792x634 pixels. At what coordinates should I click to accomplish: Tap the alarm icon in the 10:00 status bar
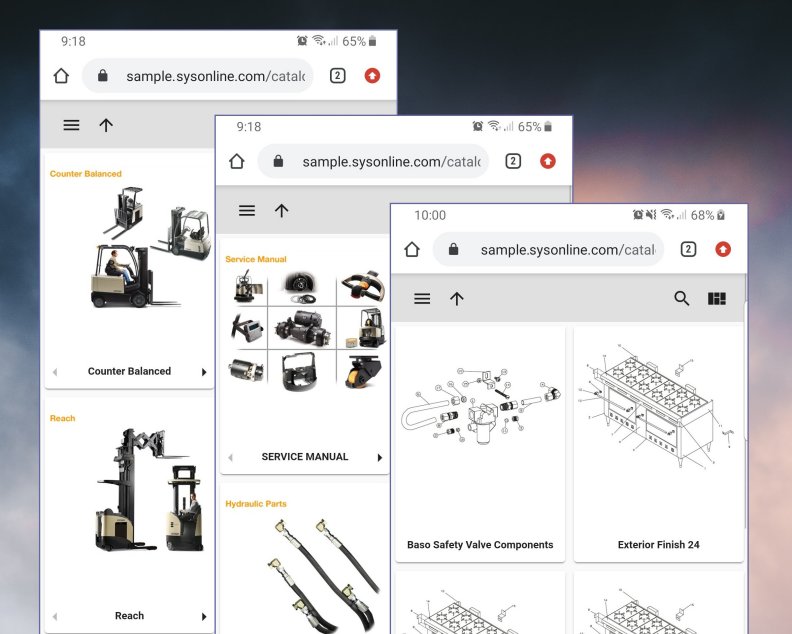(x=638, y=215)
